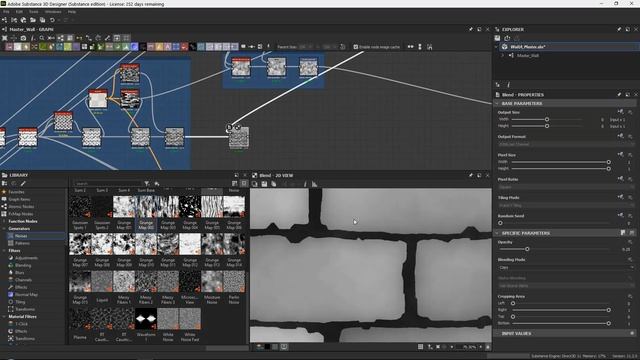Select Graph Items in Library tree
The image size is (640, 360).
tap(19, 199)
